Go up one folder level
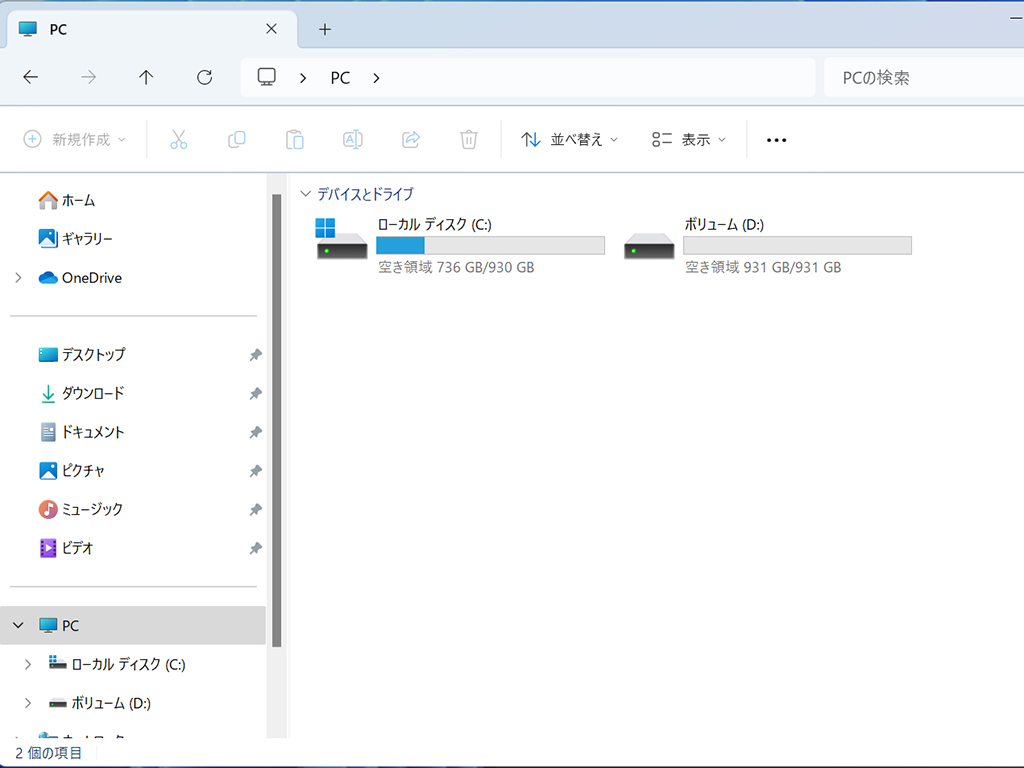Screen dimensions: 1024x768 146,78
